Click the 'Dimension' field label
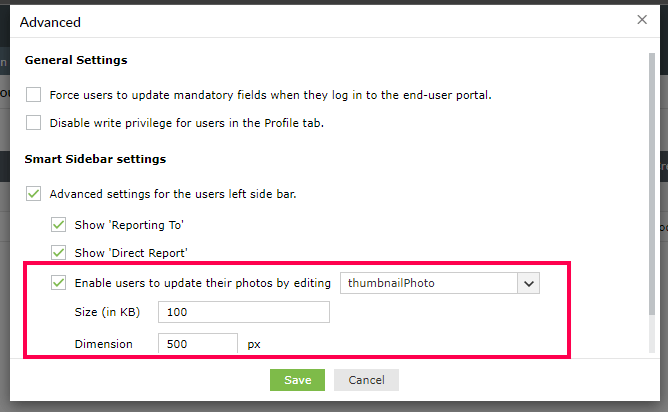 (x=104, y=344)
